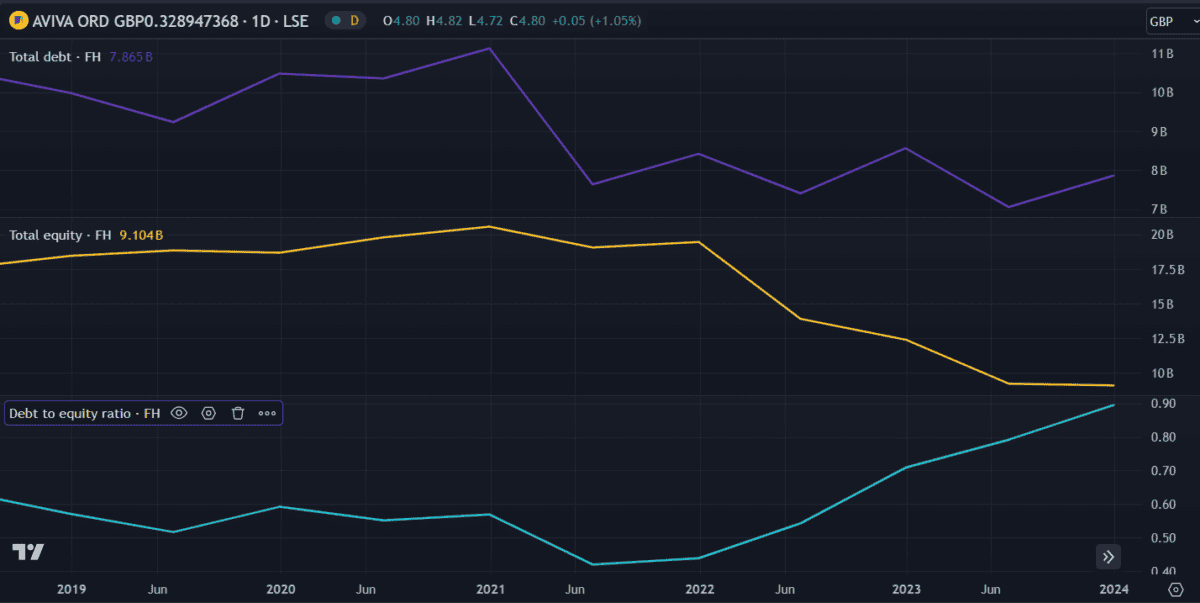This screenshot has width=1200, height=603.
Task: Click the scroll to latest bar arrows
Action: 1108,557
